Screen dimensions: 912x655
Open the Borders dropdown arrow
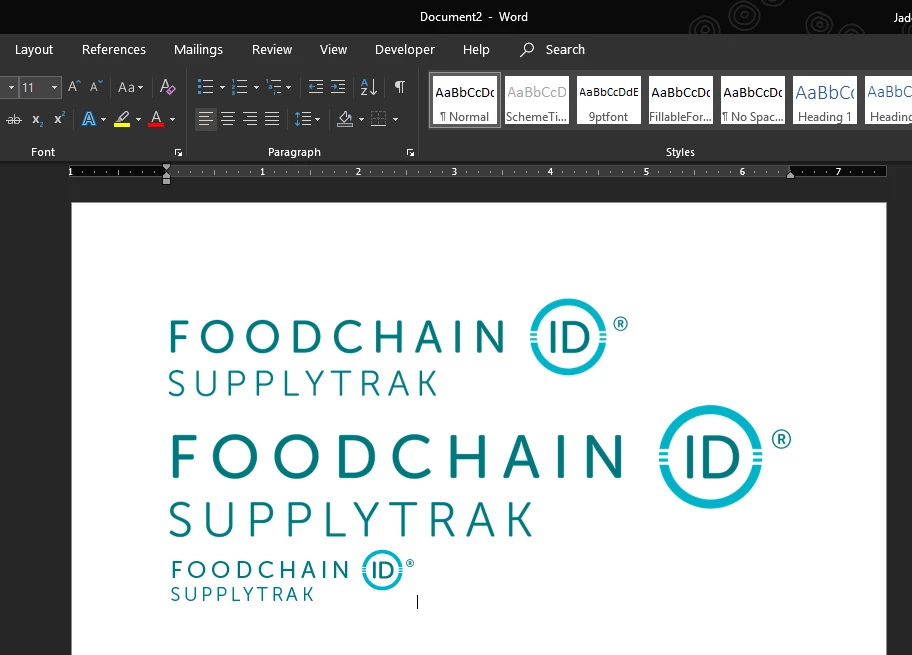click(396, 120)
